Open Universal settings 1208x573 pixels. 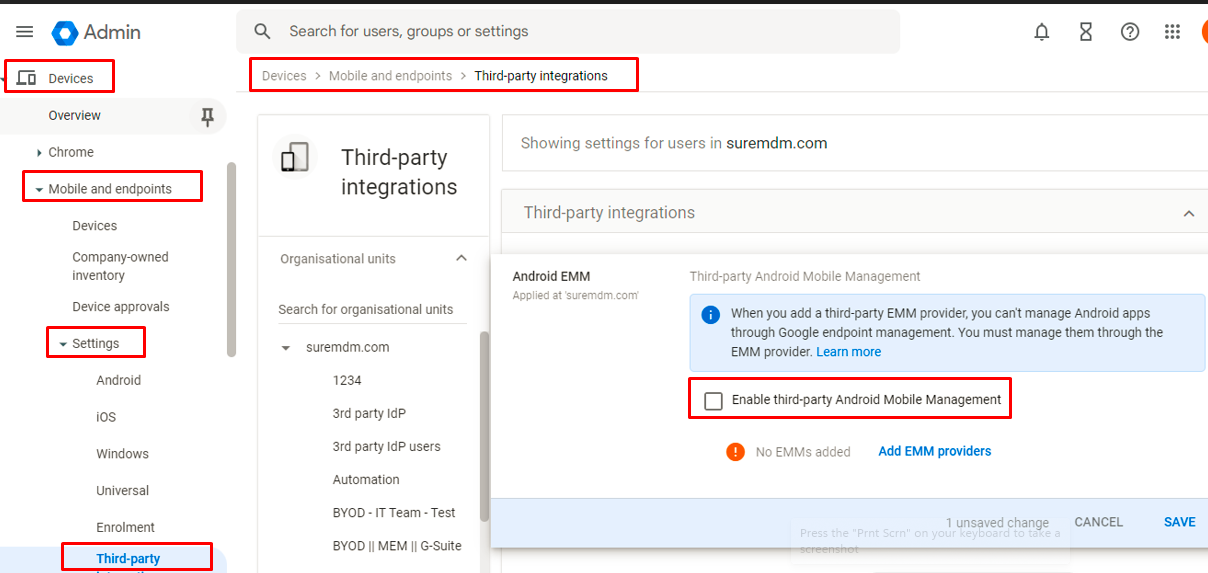tap(123, 491)
